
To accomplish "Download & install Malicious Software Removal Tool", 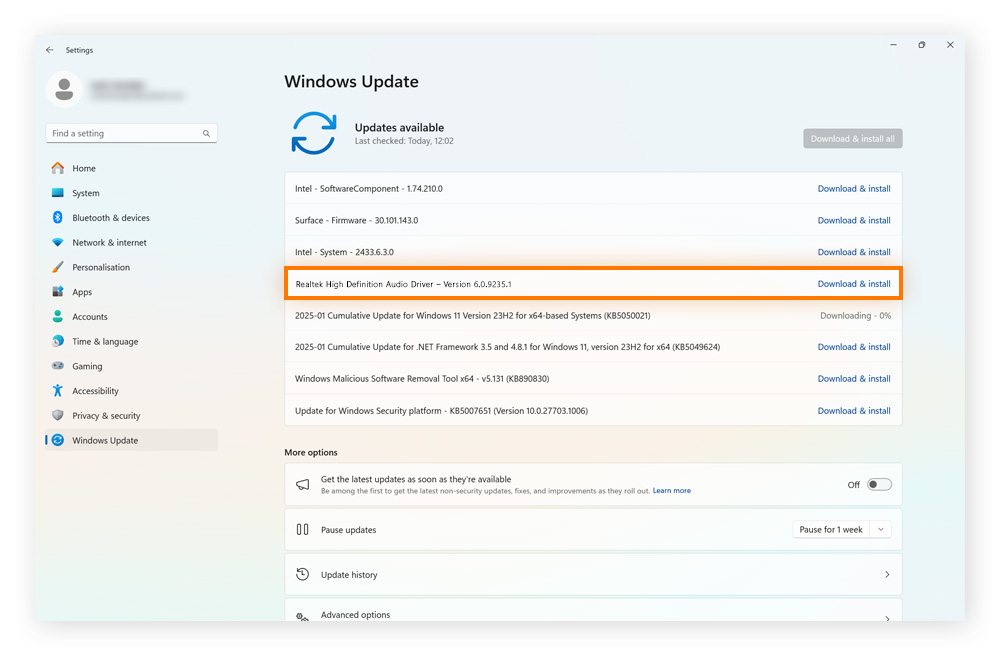I will (x=854, y=379).
